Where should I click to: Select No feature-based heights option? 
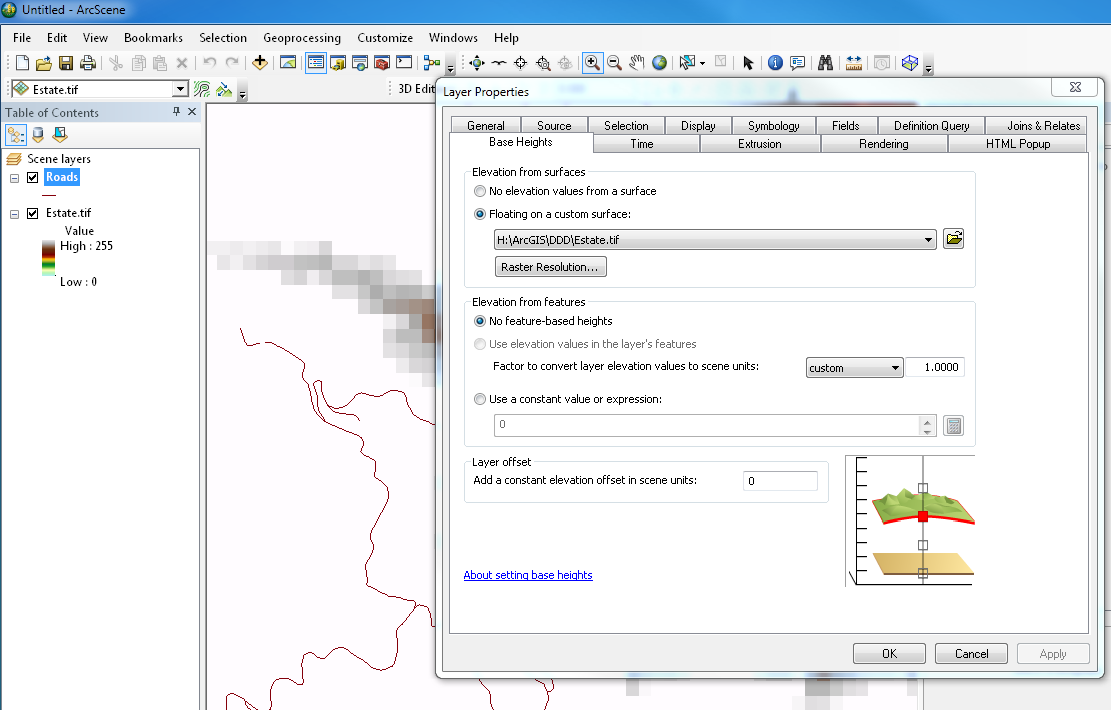tap(480, 321)
